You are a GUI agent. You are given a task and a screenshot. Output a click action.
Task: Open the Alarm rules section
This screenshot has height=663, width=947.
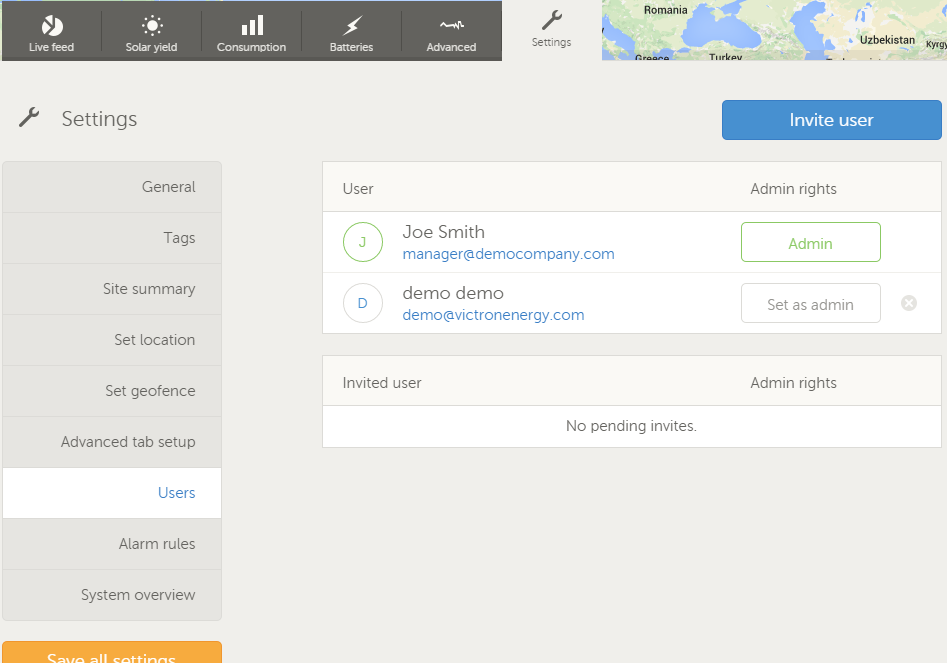pos(112,544)
